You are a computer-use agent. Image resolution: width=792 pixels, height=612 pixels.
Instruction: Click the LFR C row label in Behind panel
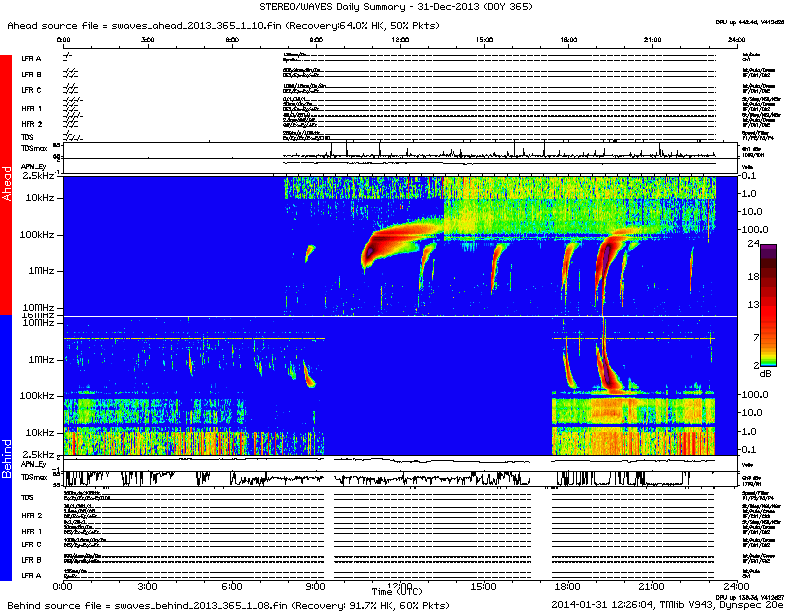click(x=31, y=545)
